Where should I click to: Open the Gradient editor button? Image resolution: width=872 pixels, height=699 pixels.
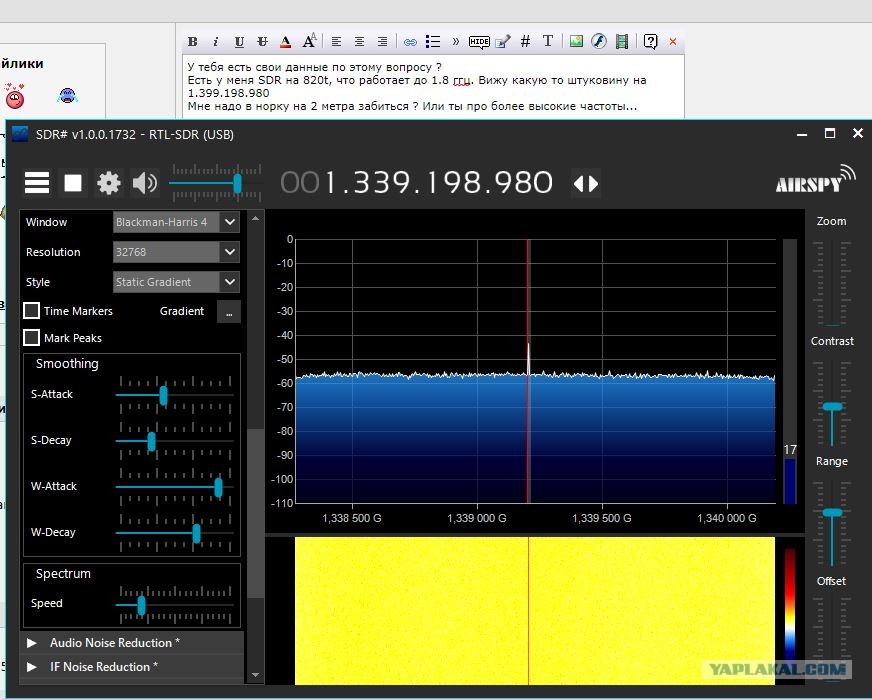(x=229, y=311)
